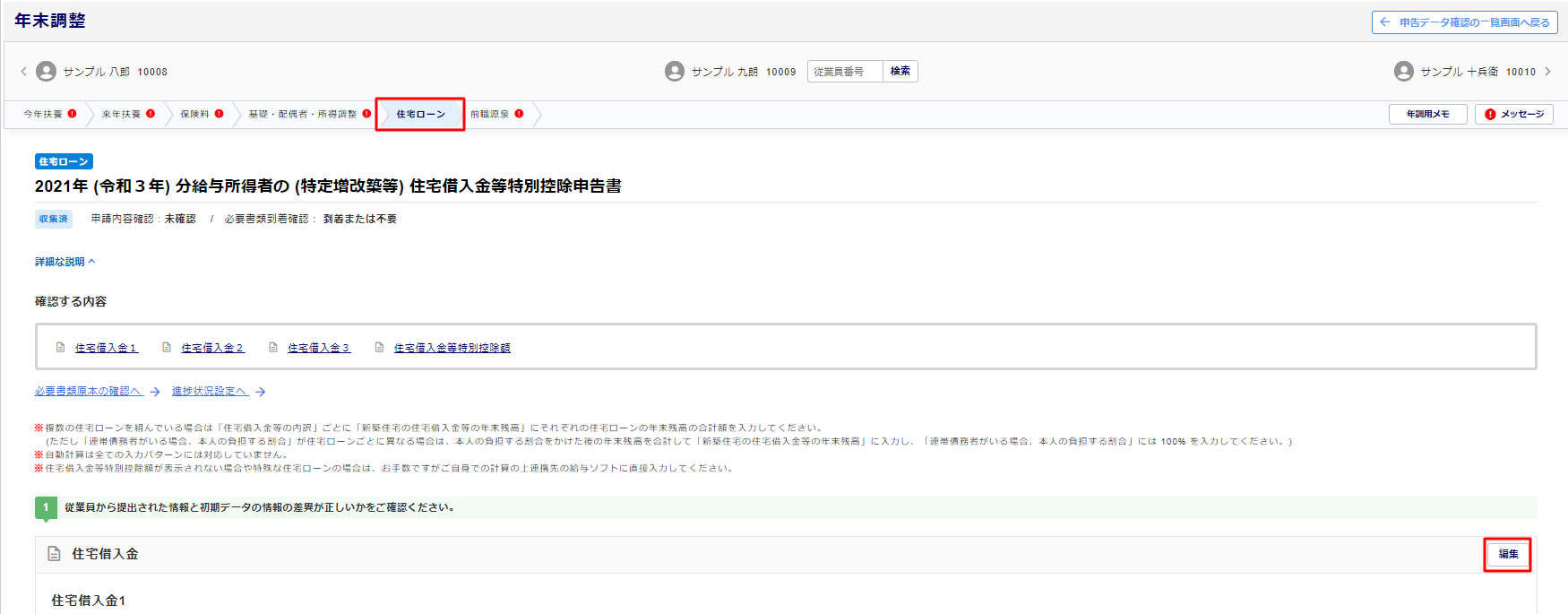Select next employee name サンプル 十兵衛 10010
This screenshot has width=1568, height=614.
[1478, 72]
